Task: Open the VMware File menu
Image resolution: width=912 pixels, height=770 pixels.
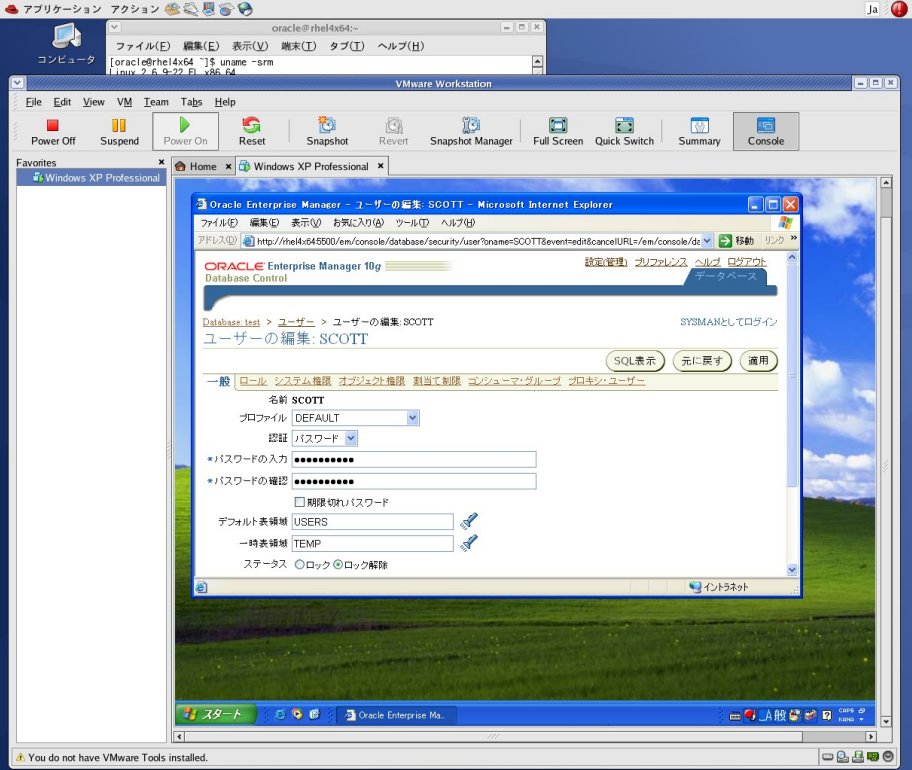Action: [x=33, y=102]
